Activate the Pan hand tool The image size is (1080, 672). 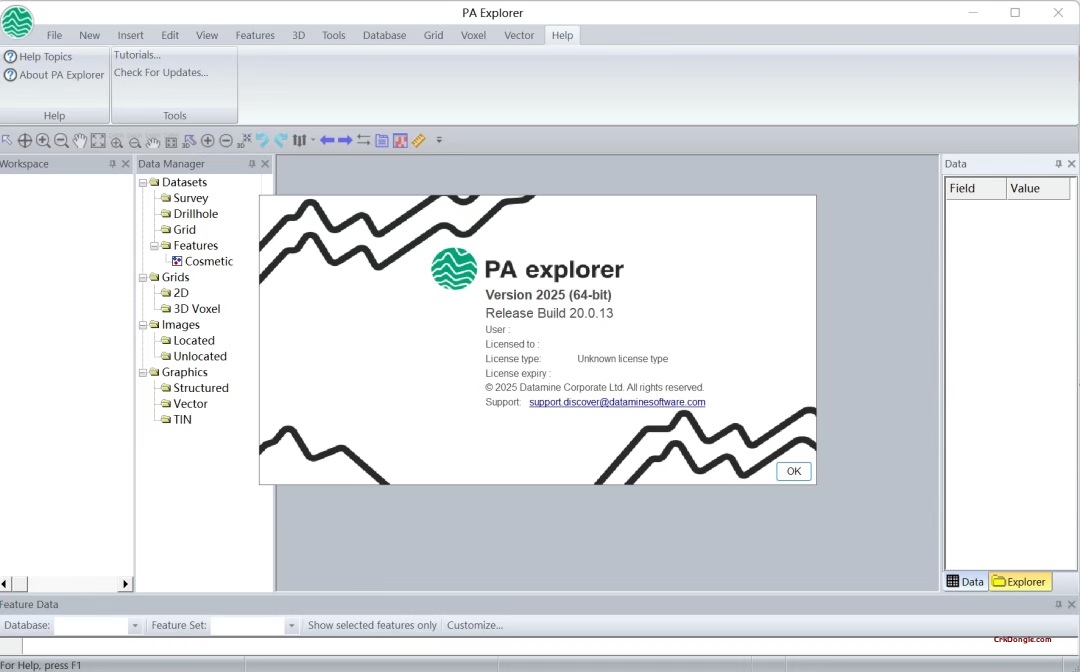tap(79, 140)
